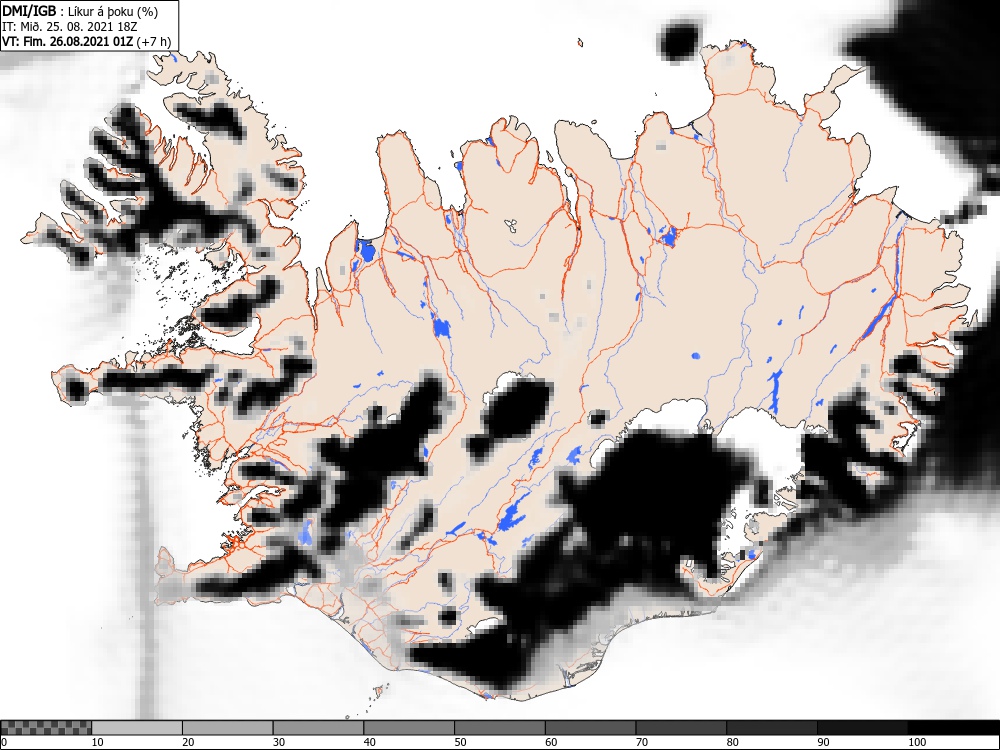Click the legend label '100'
Viewport: 1000px width, 750px height.
(x=916, y=742)
